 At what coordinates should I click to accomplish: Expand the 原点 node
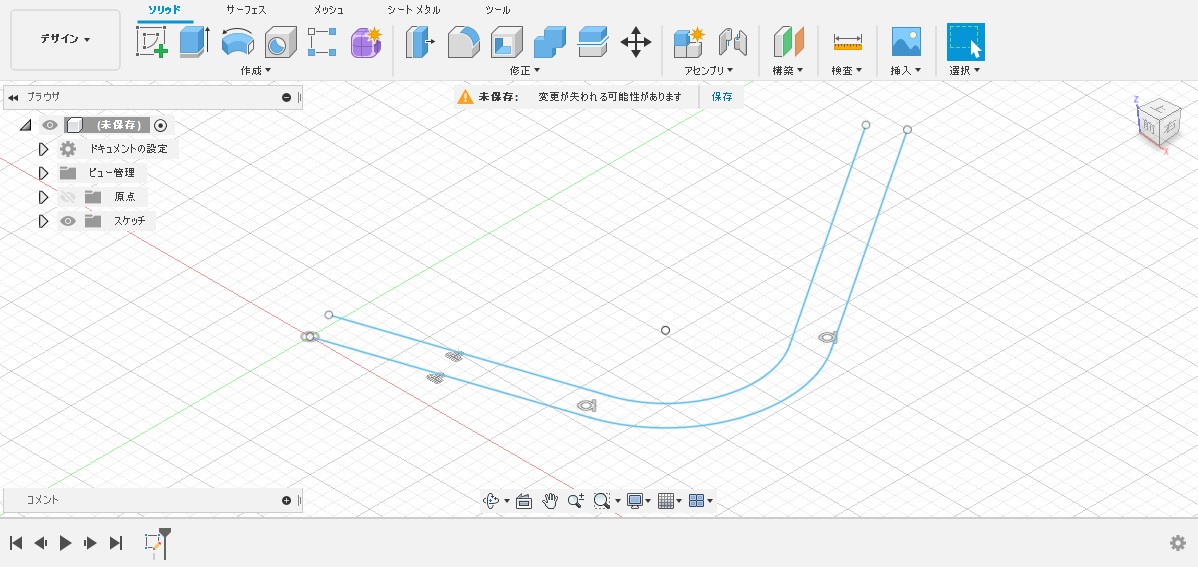click(44, 197)
